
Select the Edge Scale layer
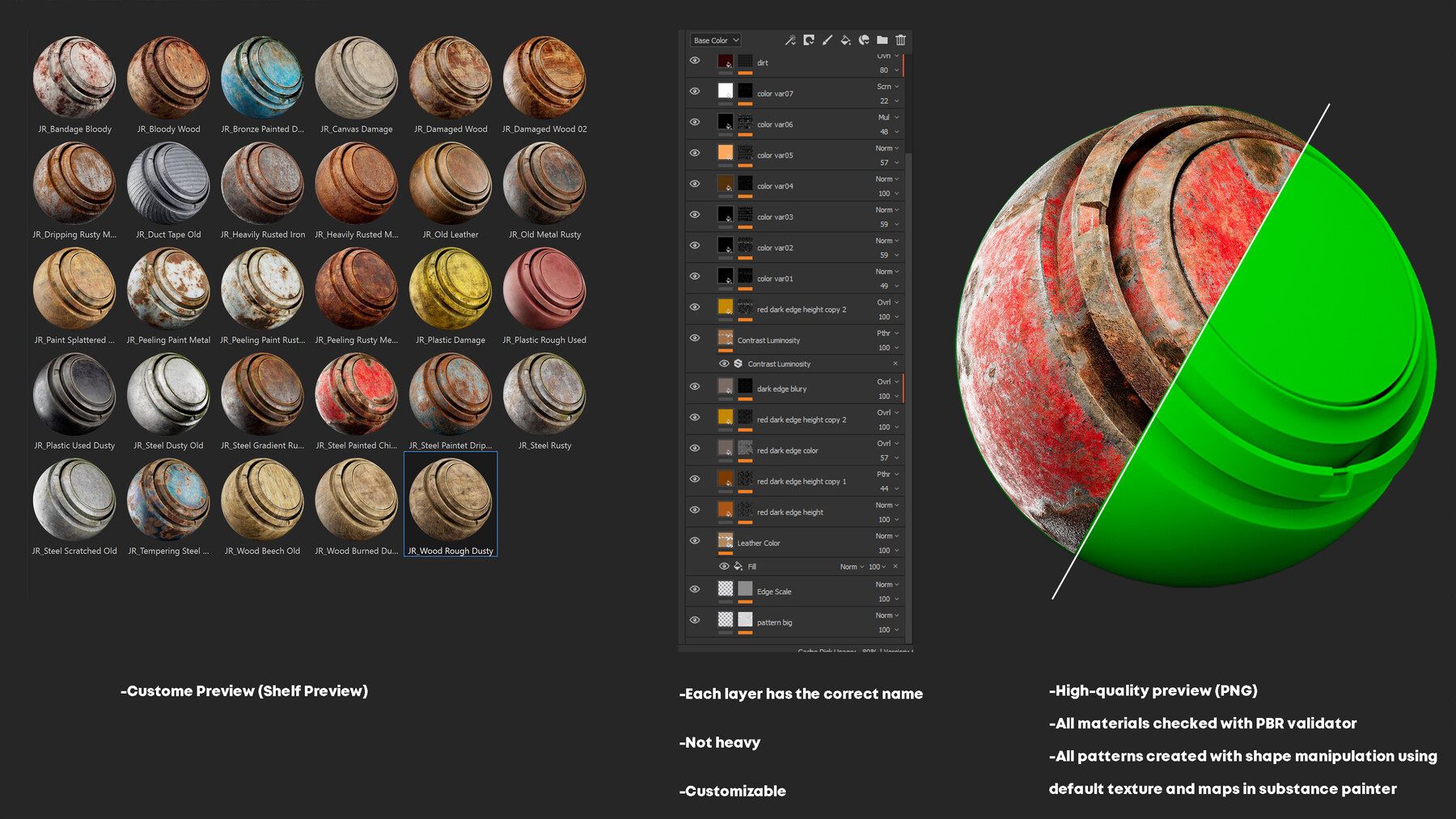(x=774, y=592)
